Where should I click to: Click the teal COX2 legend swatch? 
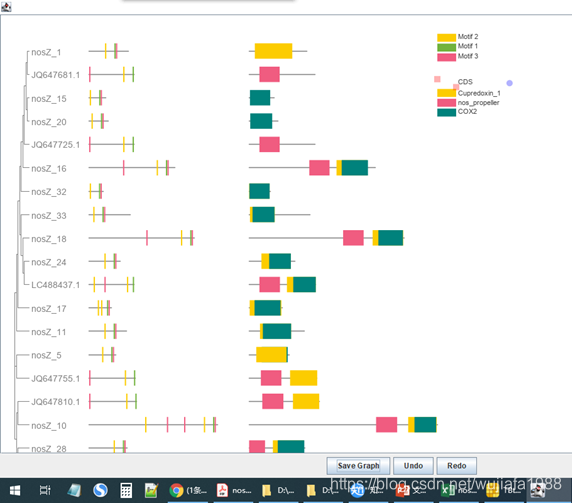tap(447, 112)
